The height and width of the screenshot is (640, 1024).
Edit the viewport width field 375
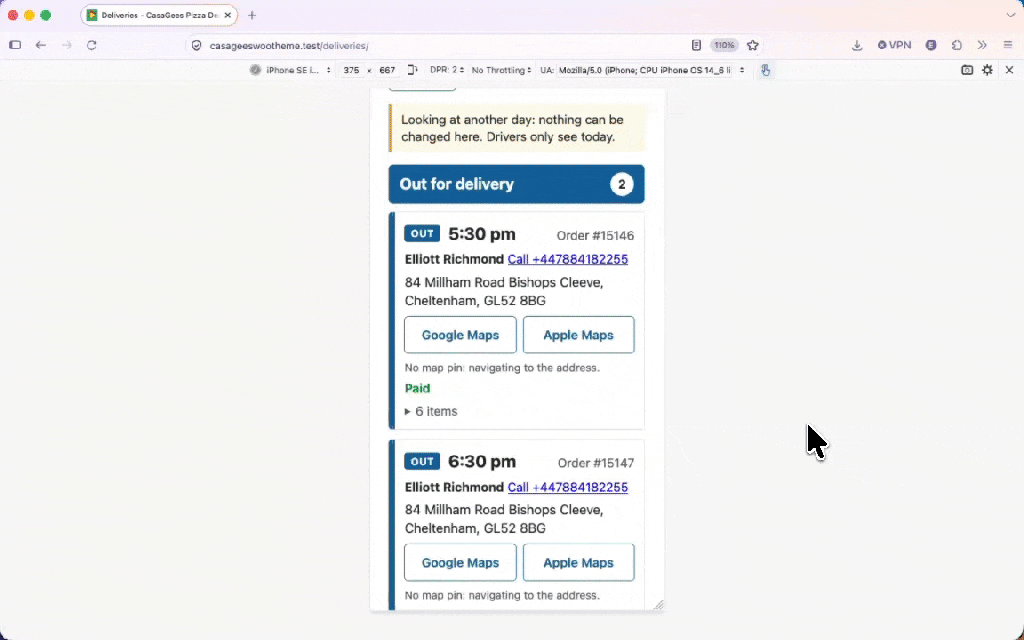click(x=351, y=70)
